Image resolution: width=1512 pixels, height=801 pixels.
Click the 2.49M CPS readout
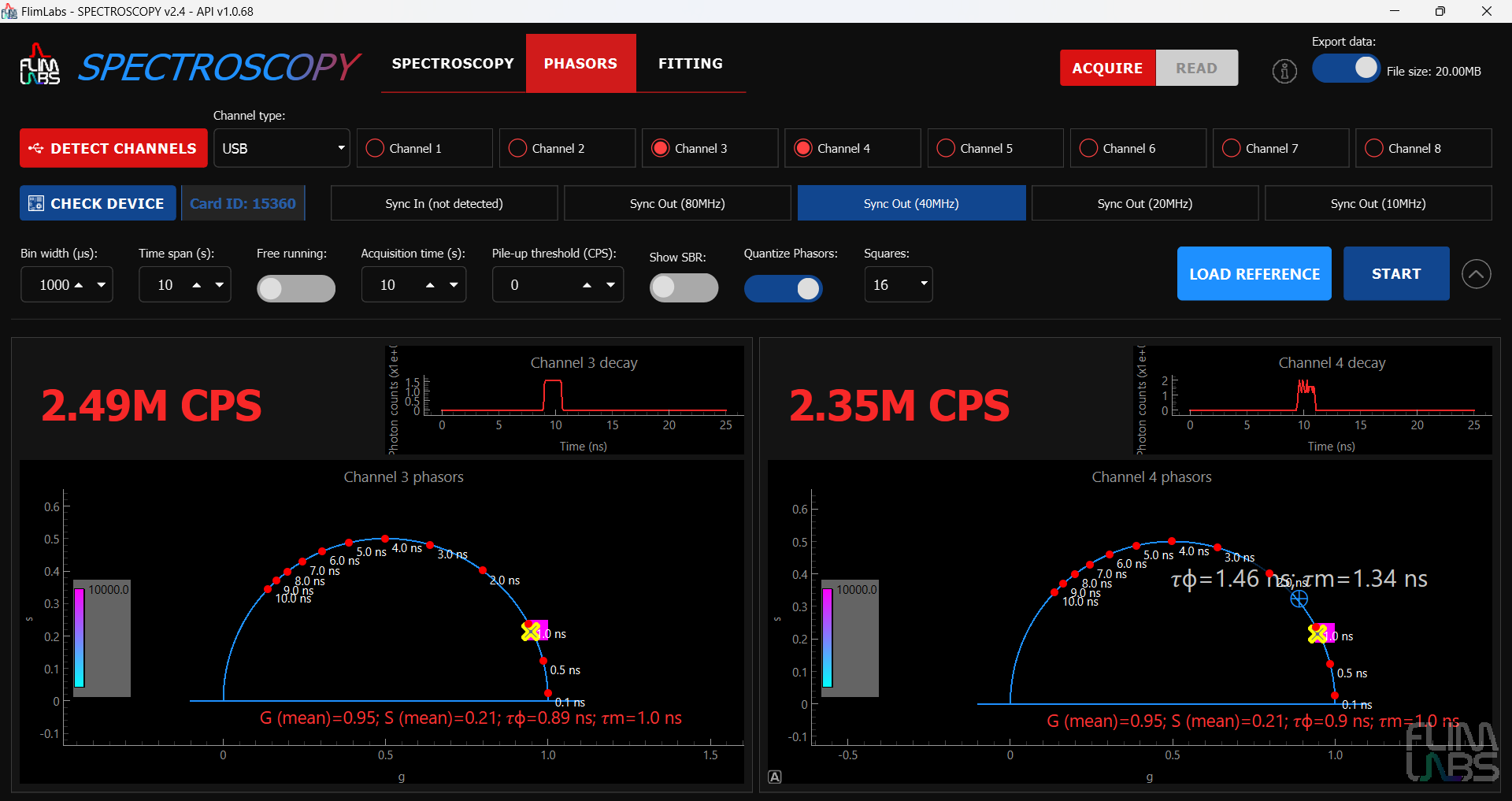(x=151, y=406)
